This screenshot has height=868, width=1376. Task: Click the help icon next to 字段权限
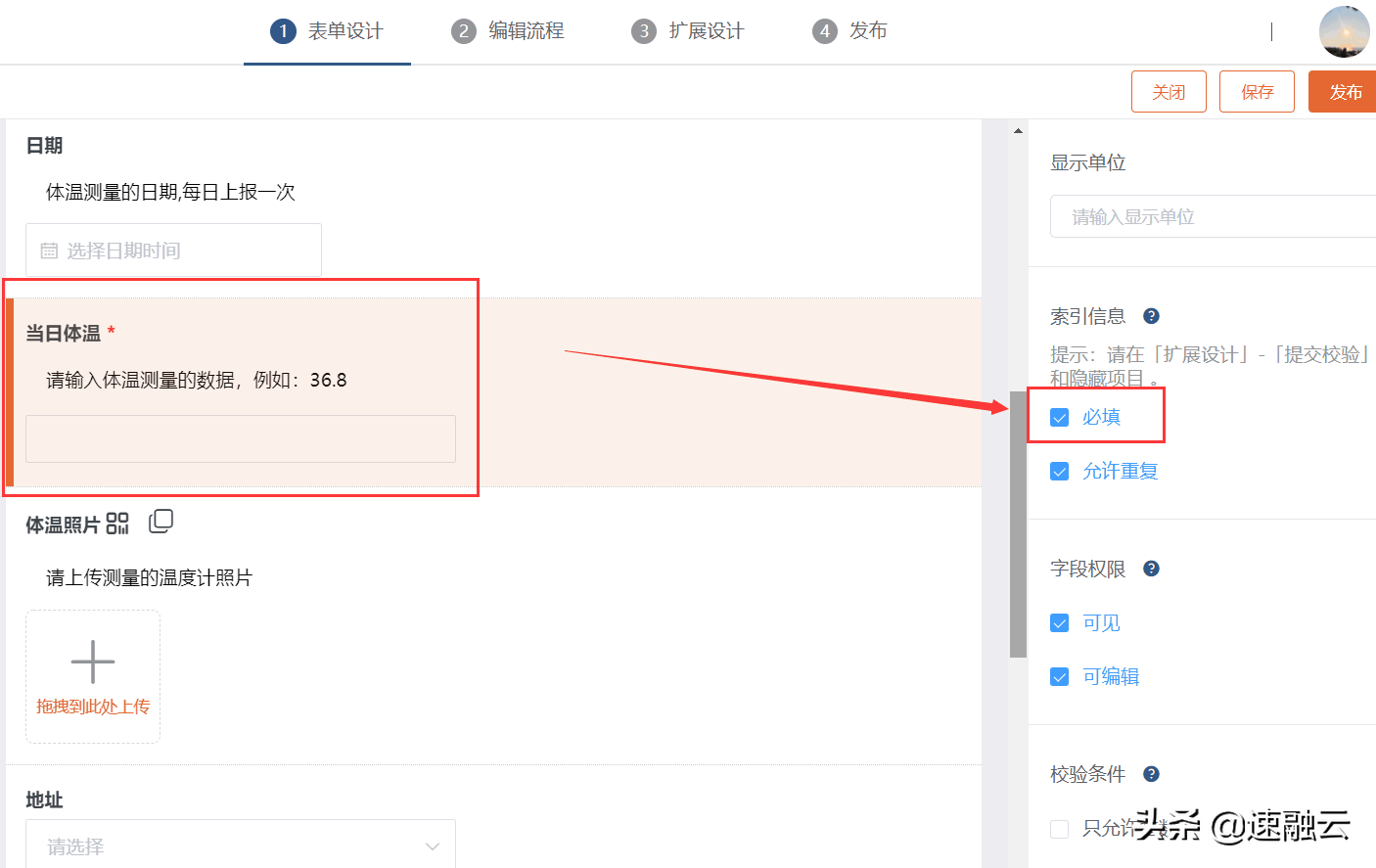(1151, 569)
